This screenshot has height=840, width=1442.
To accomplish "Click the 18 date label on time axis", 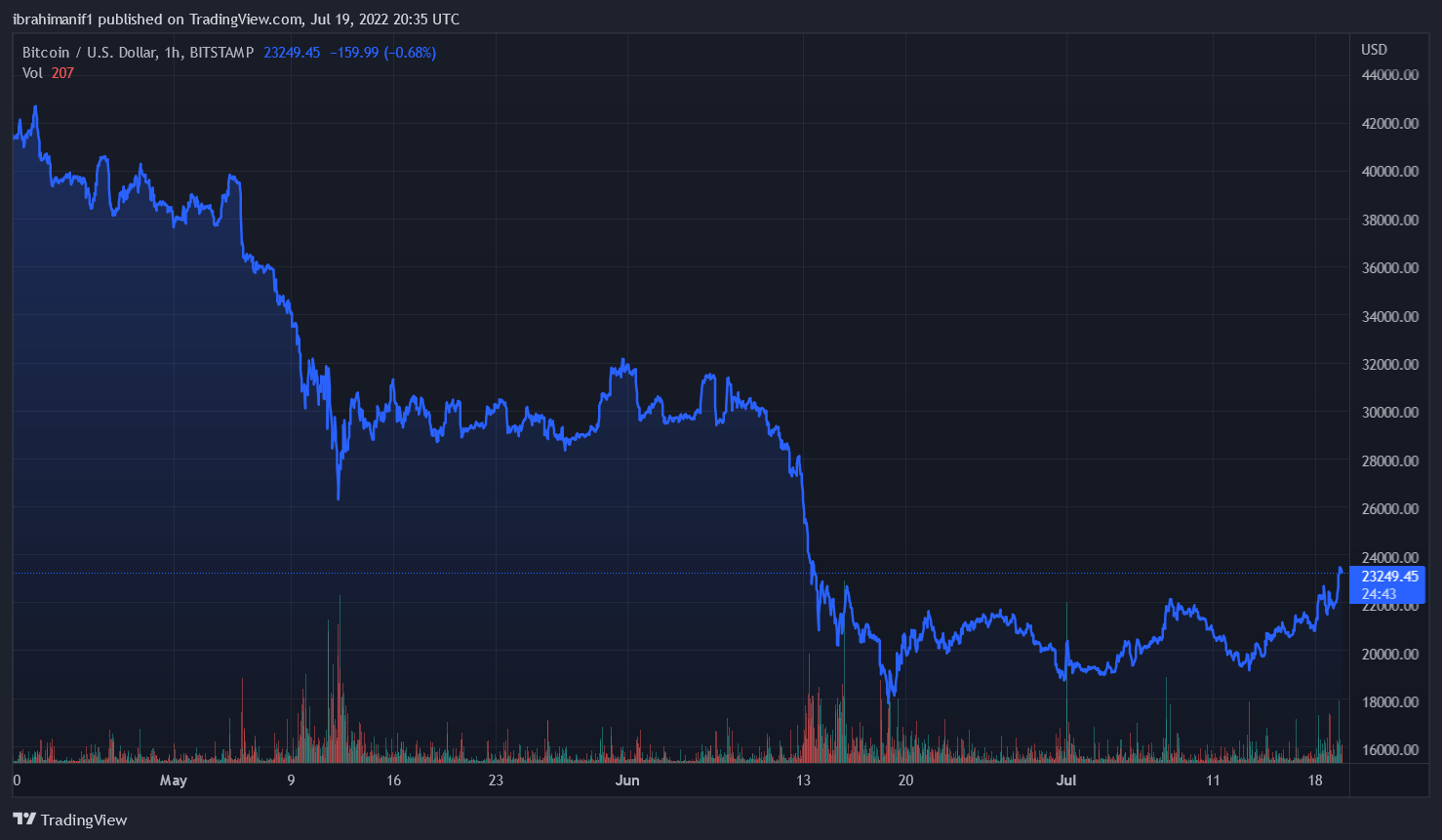I will point(1315,780).
